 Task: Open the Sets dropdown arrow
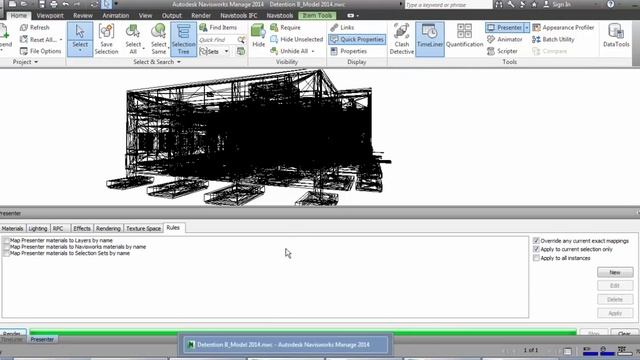pos(227,51)
